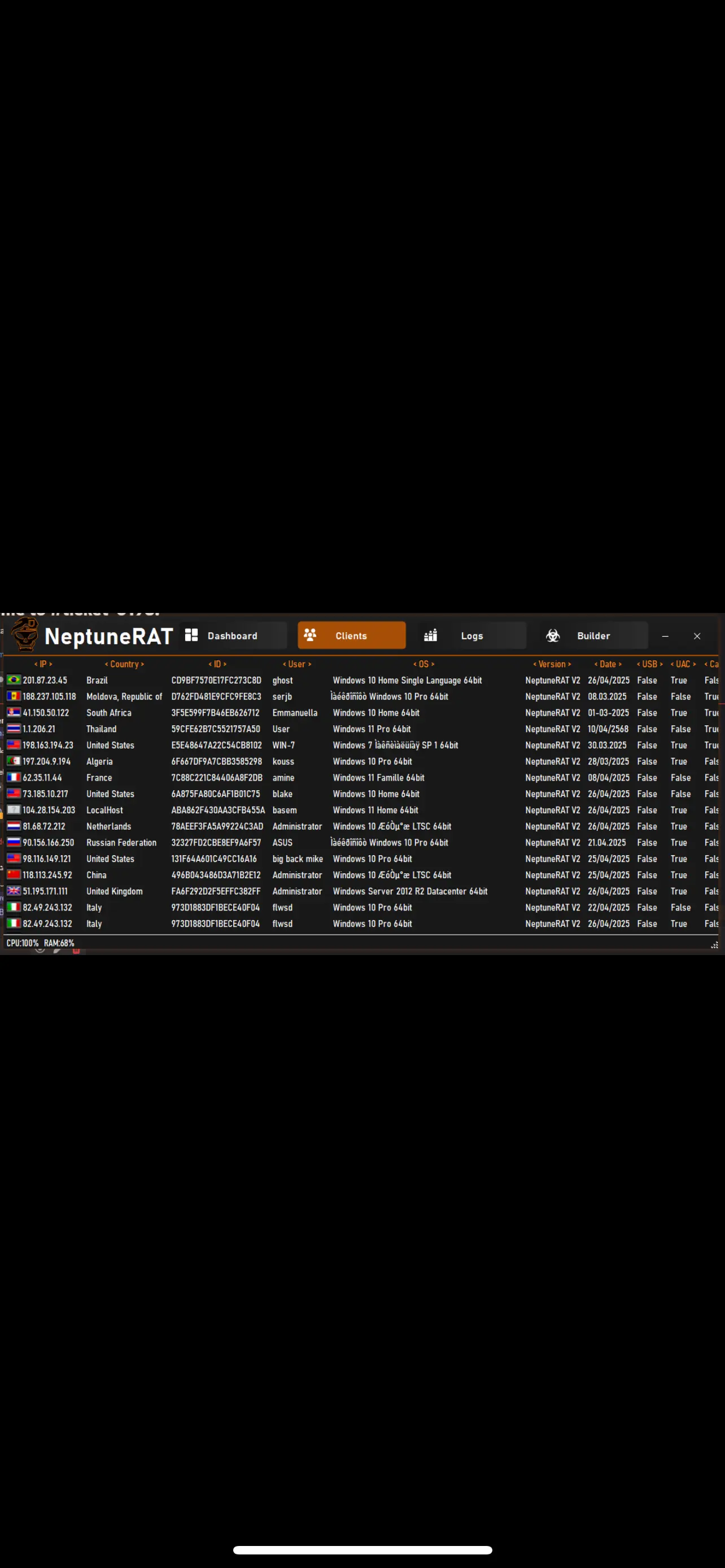Open the Logs tab

[x=472, y=636]
